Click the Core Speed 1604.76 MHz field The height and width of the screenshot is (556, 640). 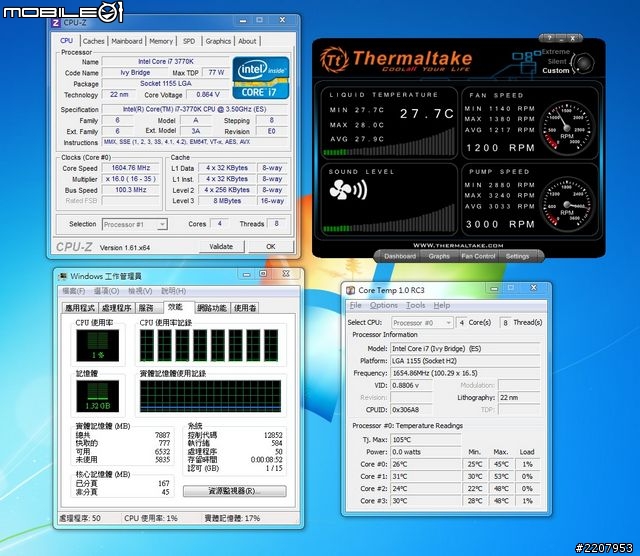131,168
